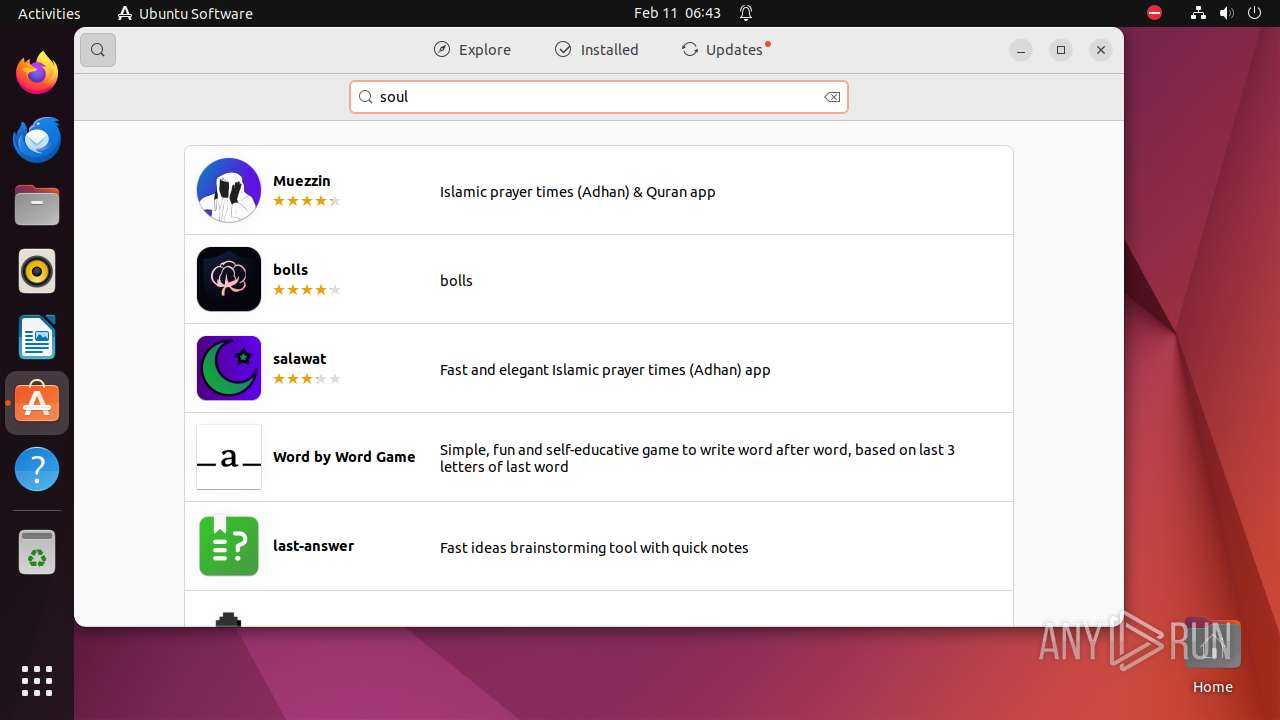Click the Ubuntu Software dock icon
1280x720 pixels.
[37, 403]
